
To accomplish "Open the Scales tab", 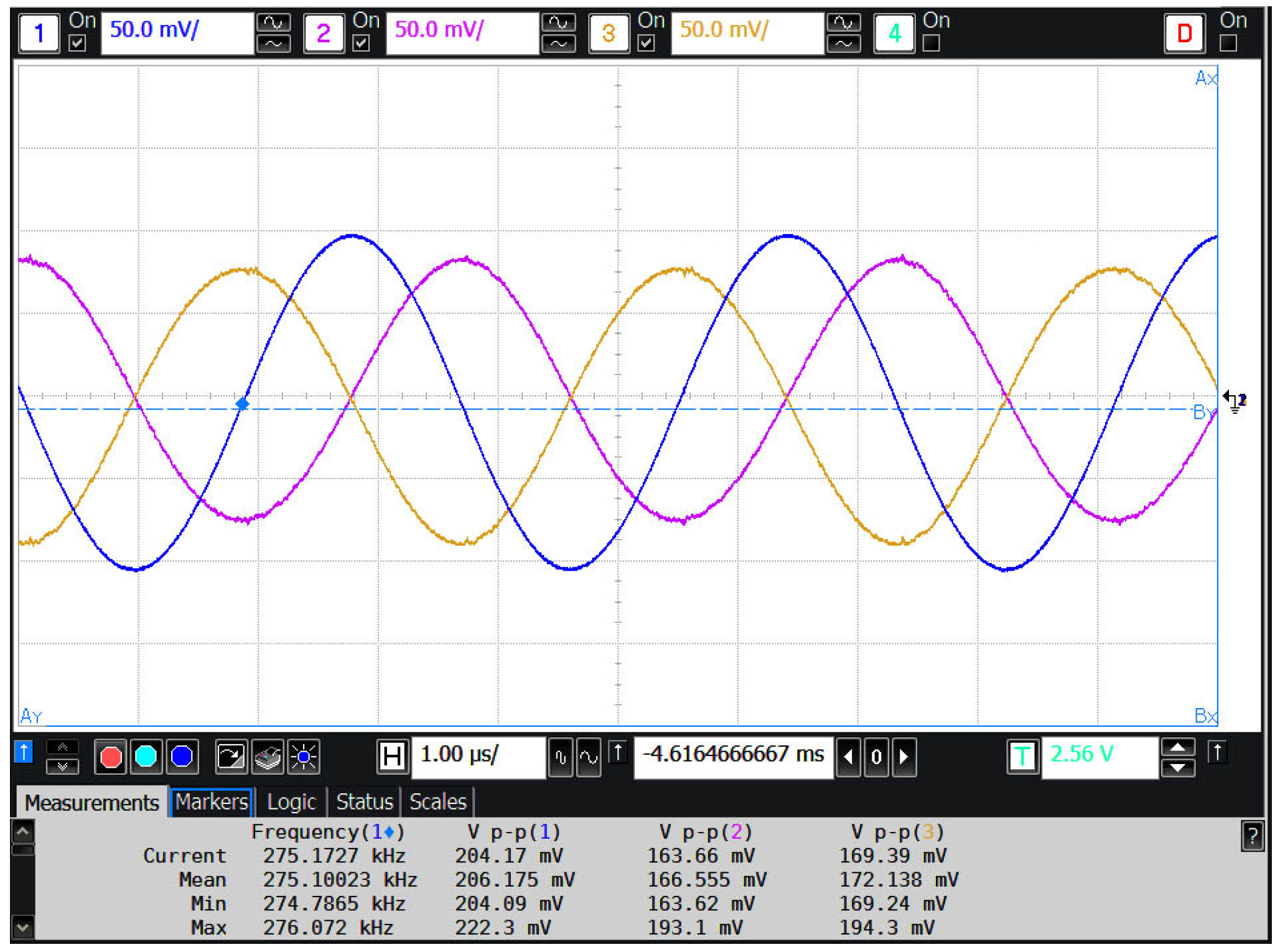I will pyautogui.click(x=437, y=802).
